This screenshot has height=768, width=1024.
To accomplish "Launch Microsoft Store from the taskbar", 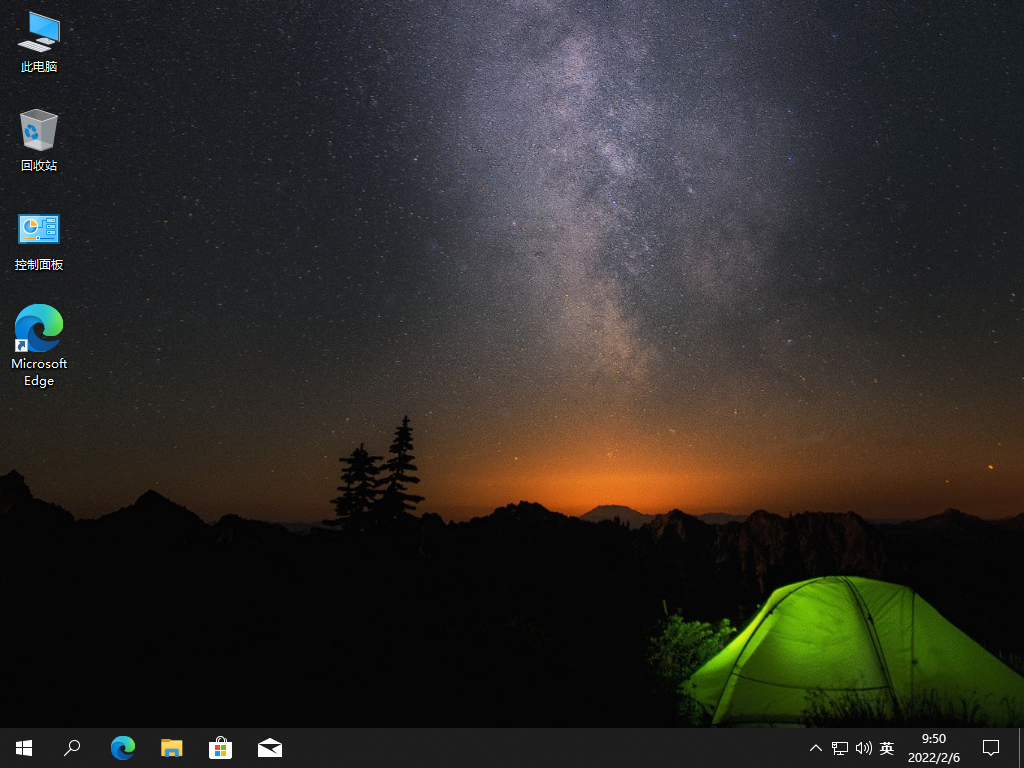I will (x=220, y=747).
